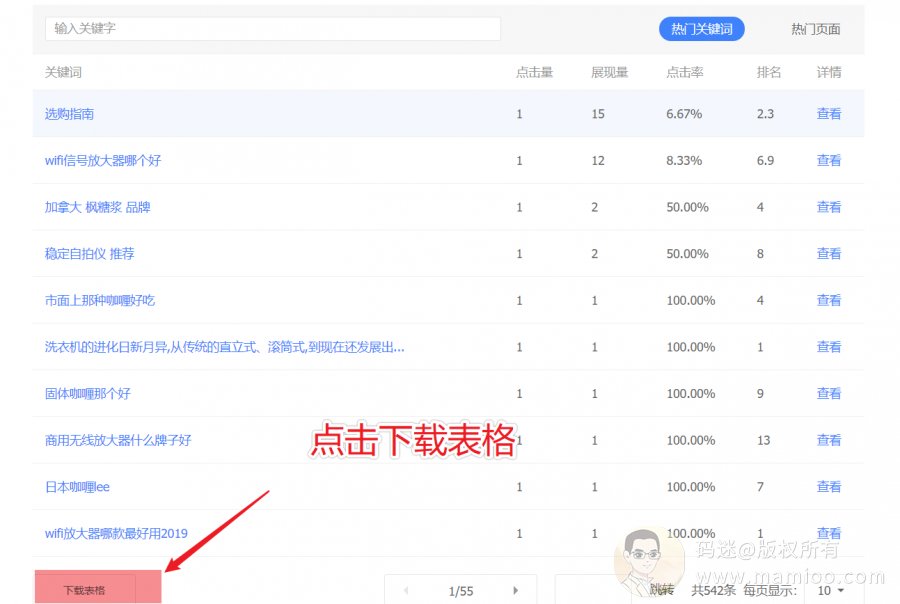Click the 点击率 column header
Screen dimensions: 900x604
pyautogui.click(x=685, y=72)
